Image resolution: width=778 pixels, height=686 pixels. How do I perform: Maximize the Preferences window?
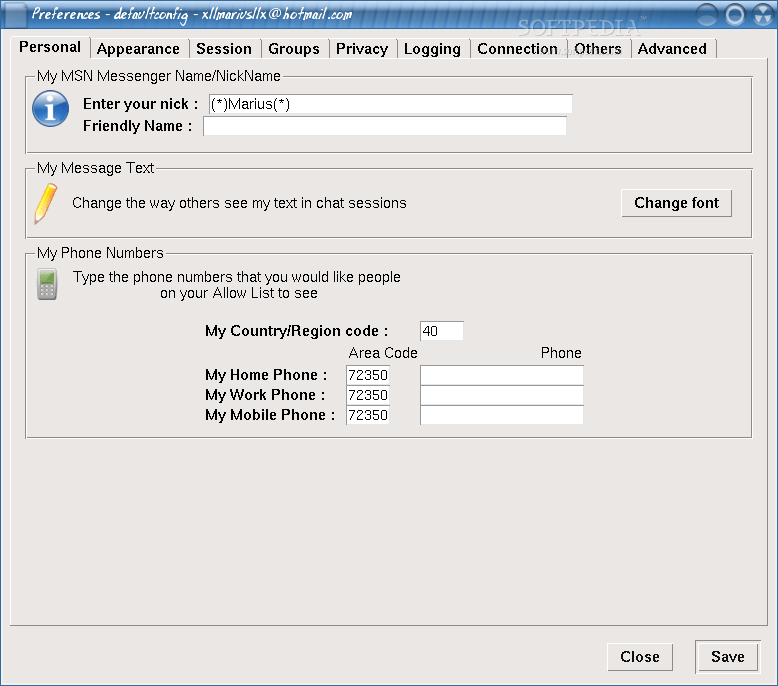pyautogui.click(x=735, y=14)
